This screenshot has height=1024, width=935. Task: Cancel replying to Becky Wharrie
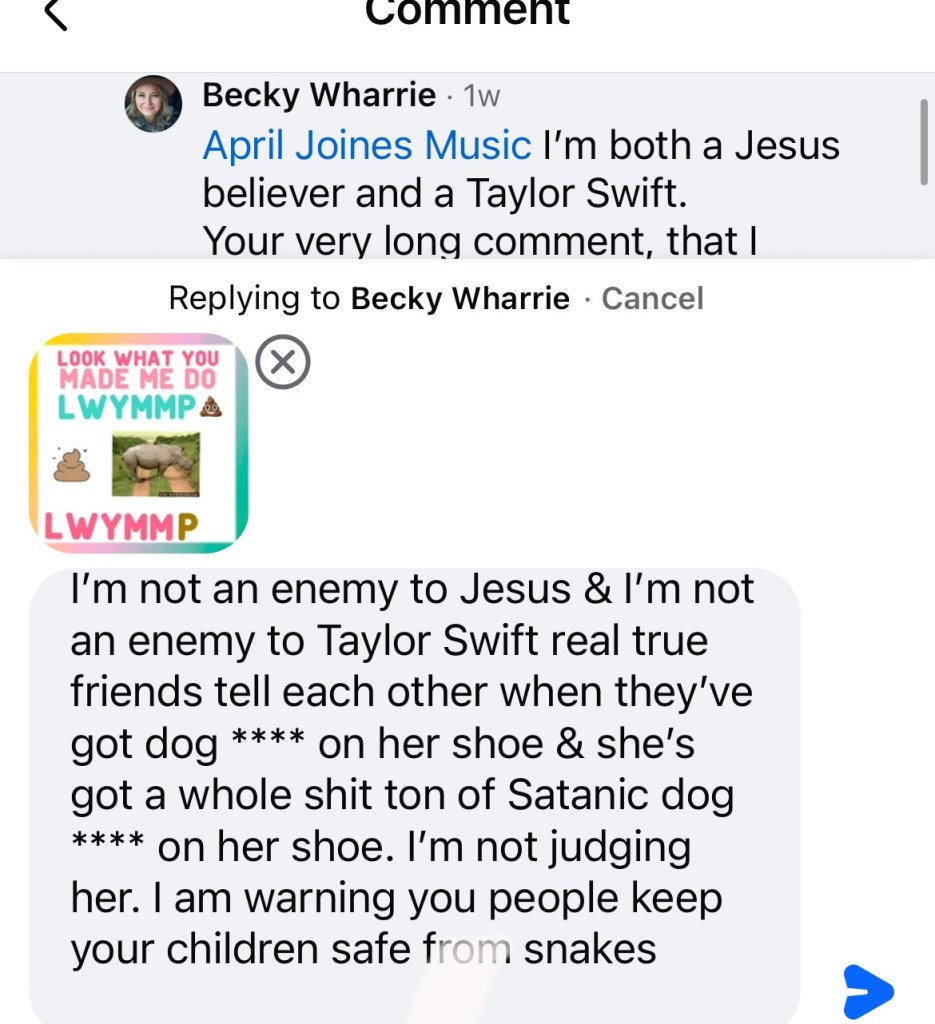[652, 298]
